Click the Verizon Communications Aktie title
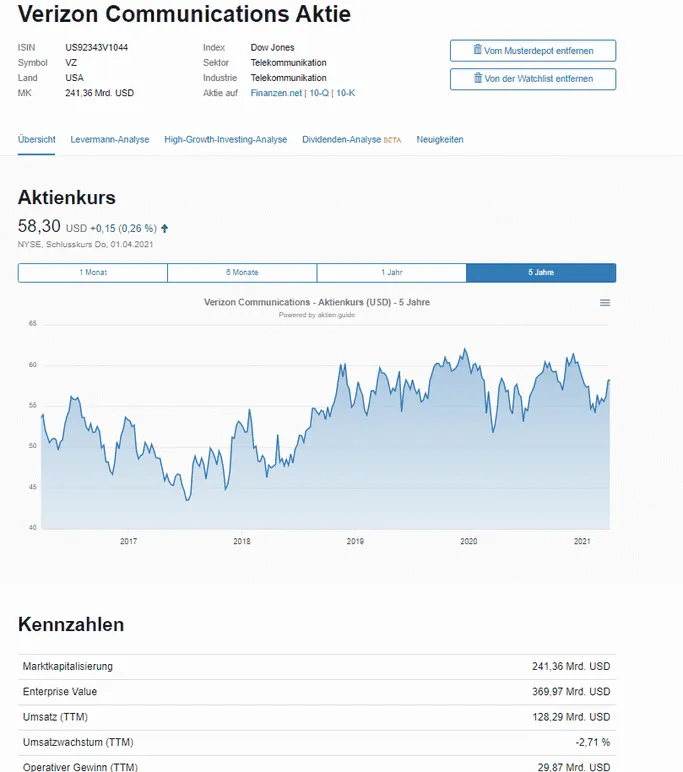The height and width of the screenshot is (772, 683). click(x=184, y=14)
